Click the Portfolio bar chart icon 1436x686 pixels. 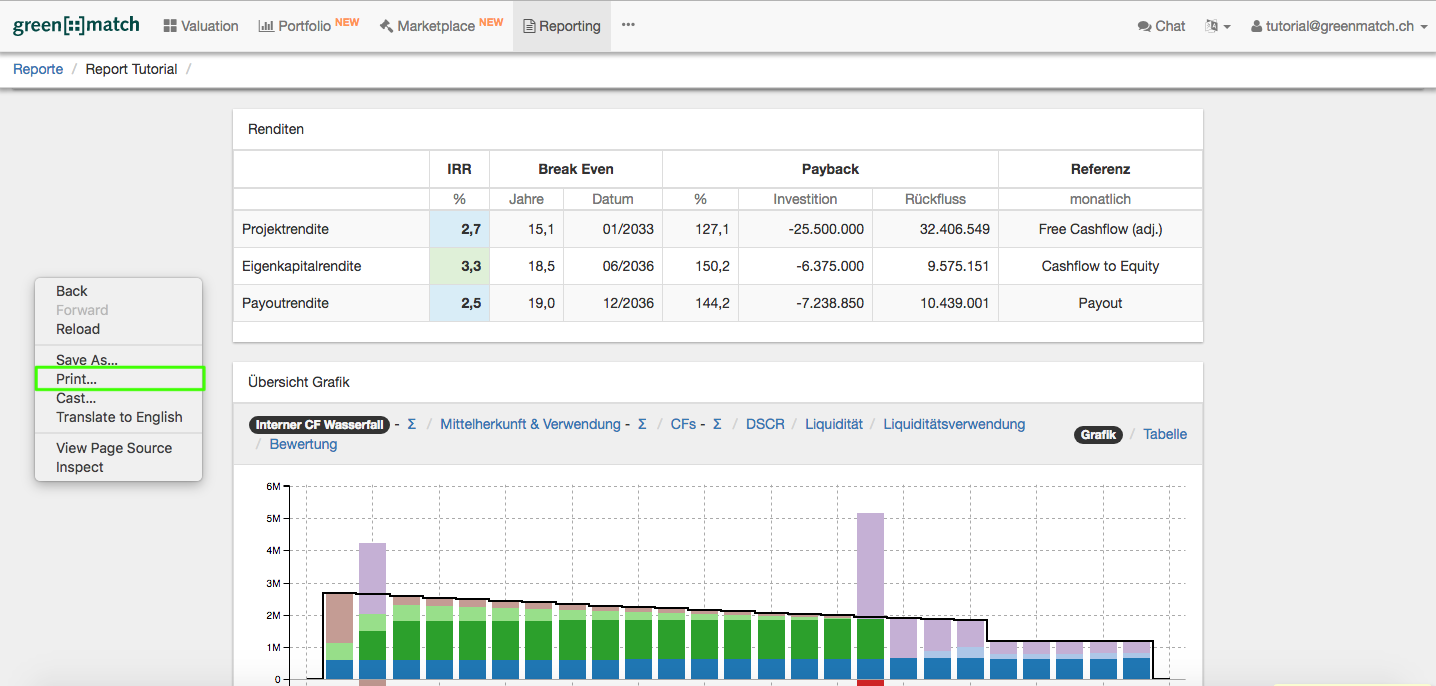pyautogui.click(x=266, y=26)
